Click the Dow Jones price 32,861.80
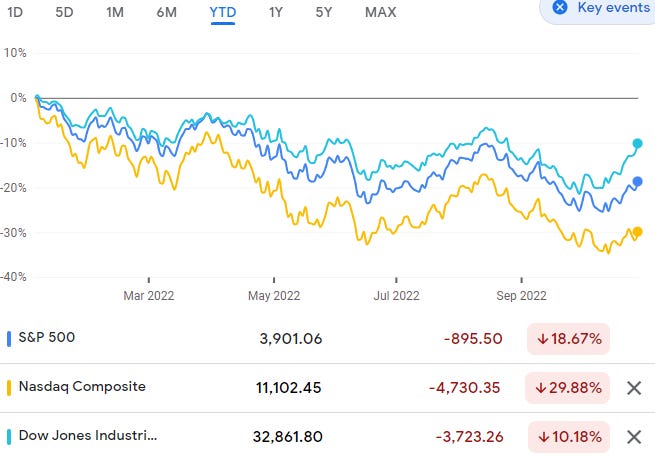 pyautogui.click(x=288, y=437)
